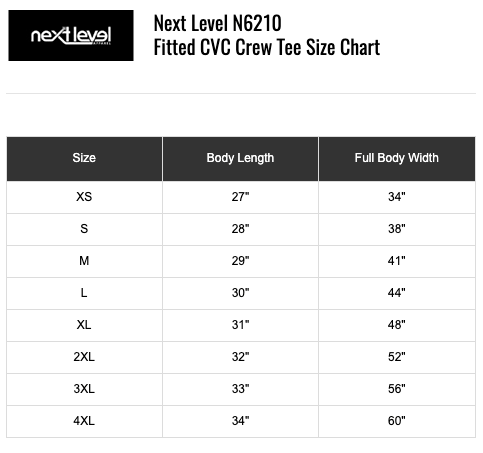Click the 41" full body width value

click(397, 261)
